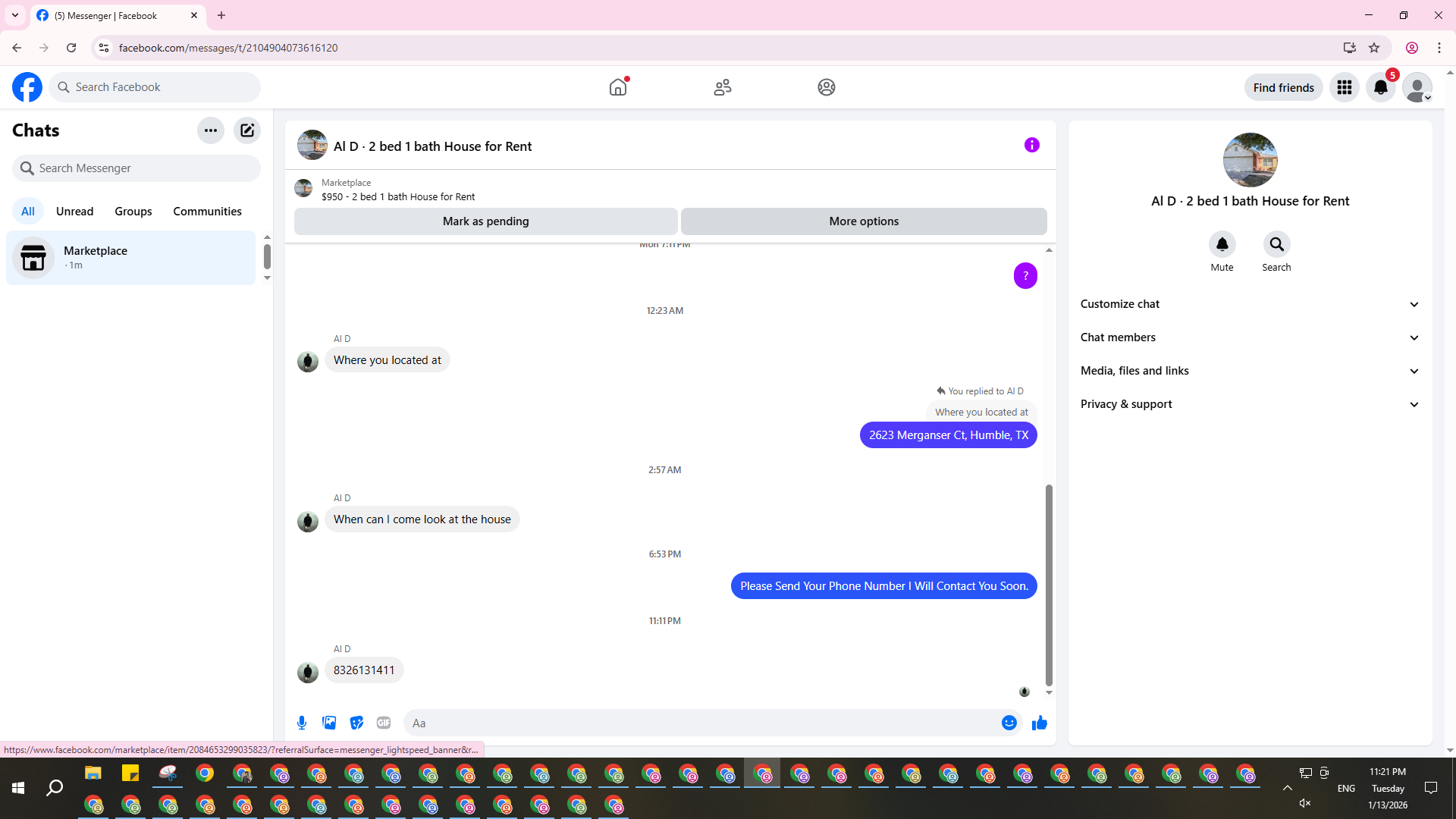Open the Facebook notifications bell
The width and height of the screenshot is (1456, 819).
click(1380, 87)
